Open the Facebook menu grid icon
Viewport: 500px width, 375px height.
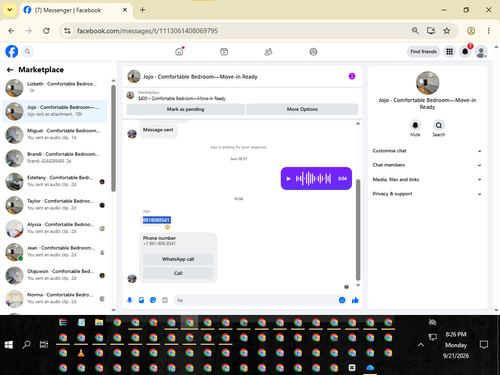point(449,52)
